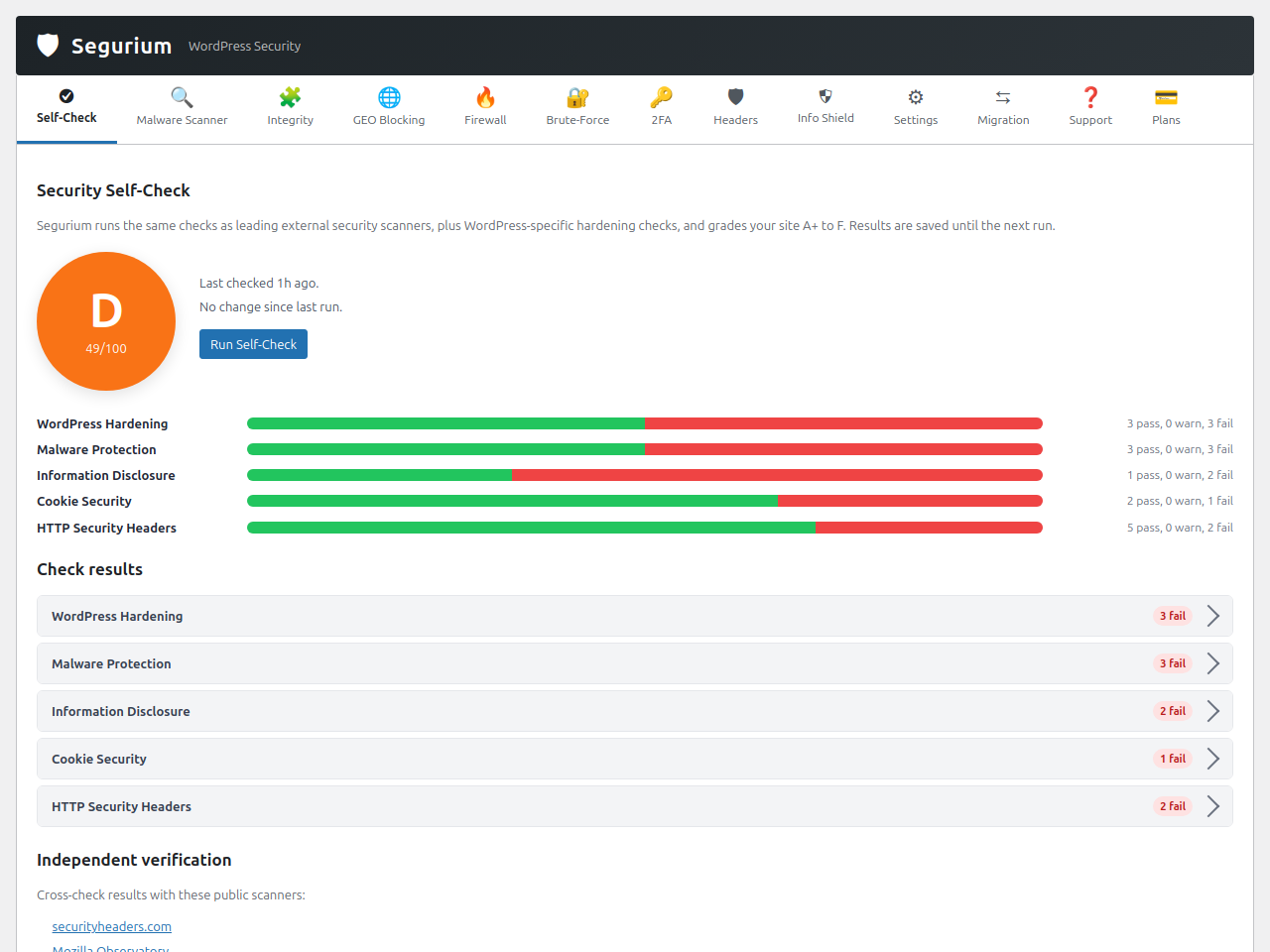Click the Malware Protection progress bar
This screenshot has height=952, width=1270.
645,449
